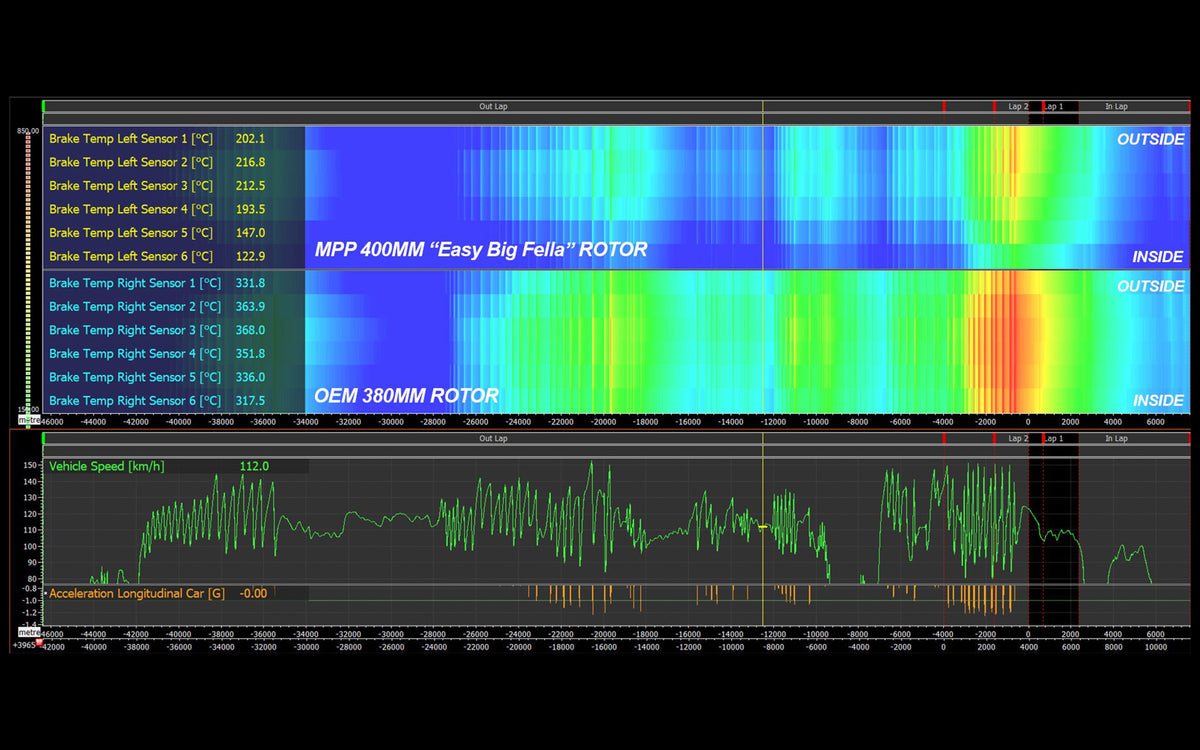
Task: Select Brake Temp Right Sensor 5 channel label
Action: click(x=135, y=377)
